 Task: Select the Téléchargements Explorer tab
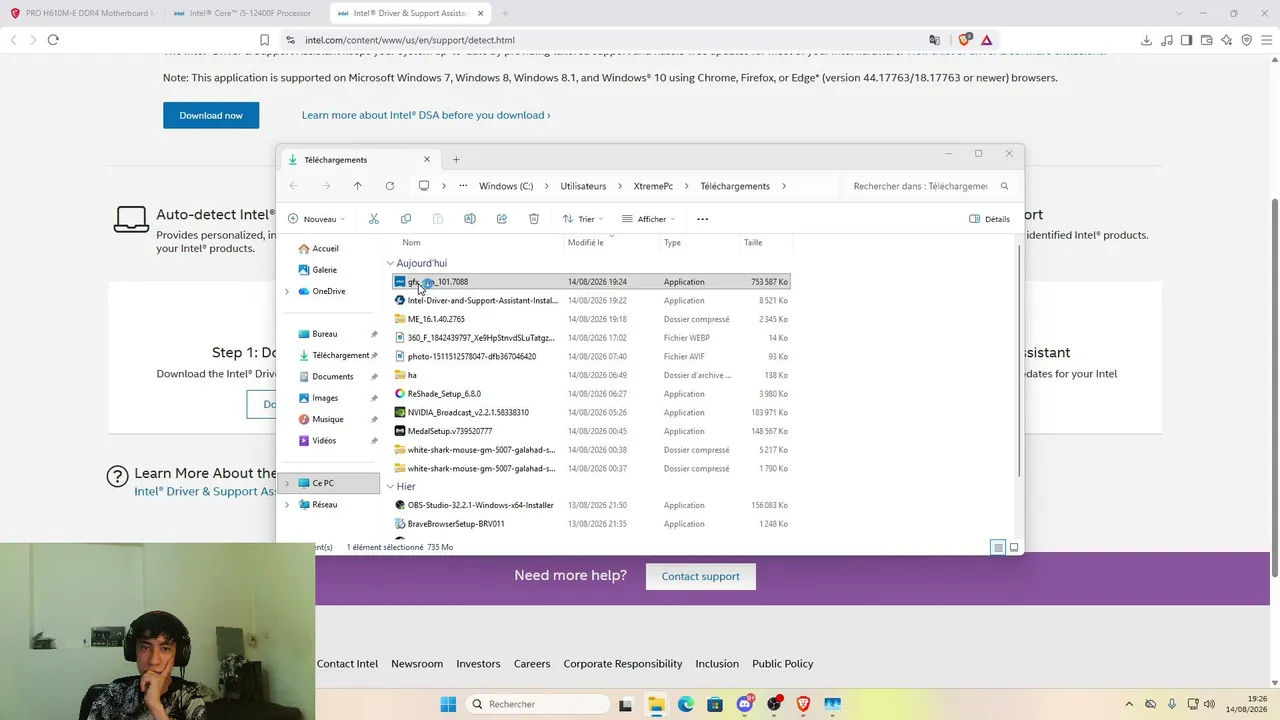pos(357,160)
